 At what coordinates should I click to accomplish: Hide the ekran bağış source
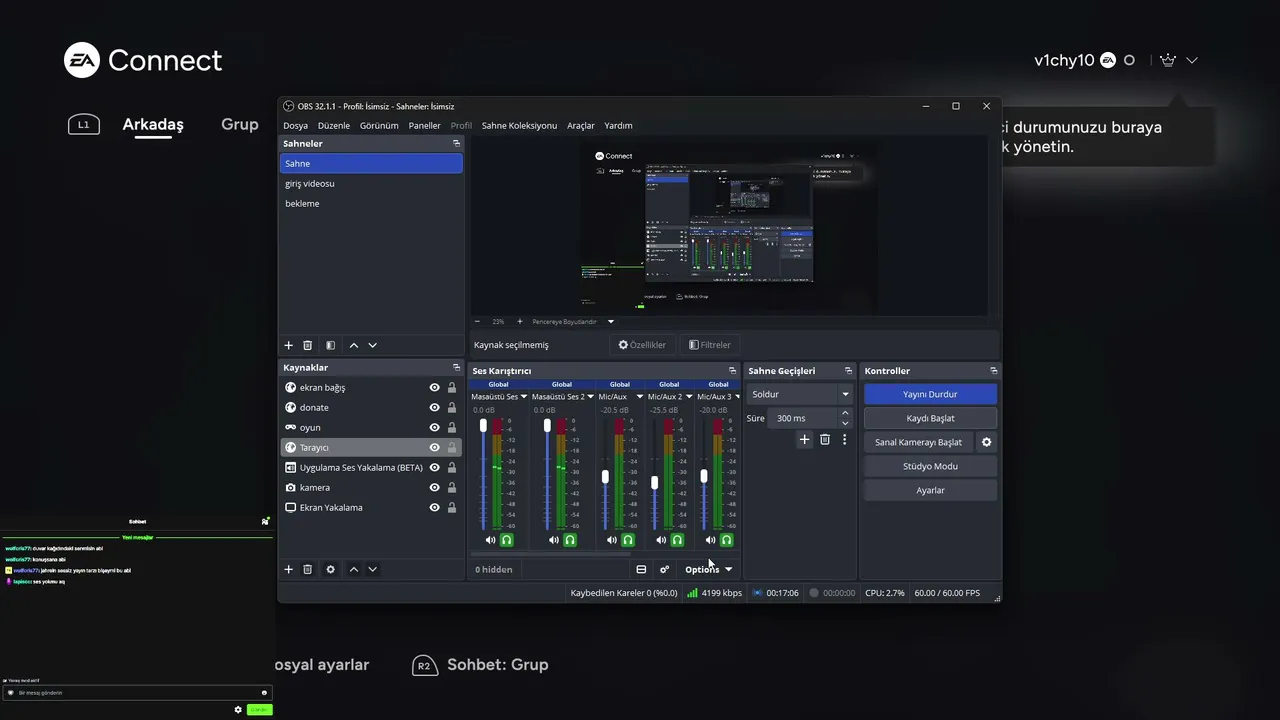[x=435, y=388]
